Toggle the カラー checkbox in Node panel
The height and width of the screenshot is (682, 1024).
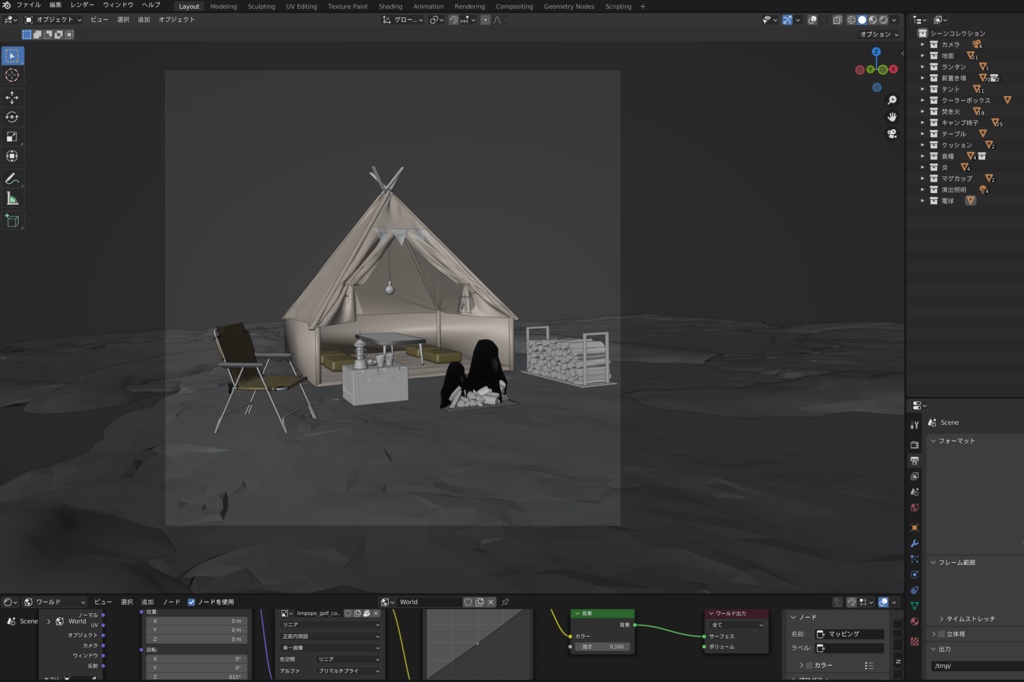coord(809,666)
